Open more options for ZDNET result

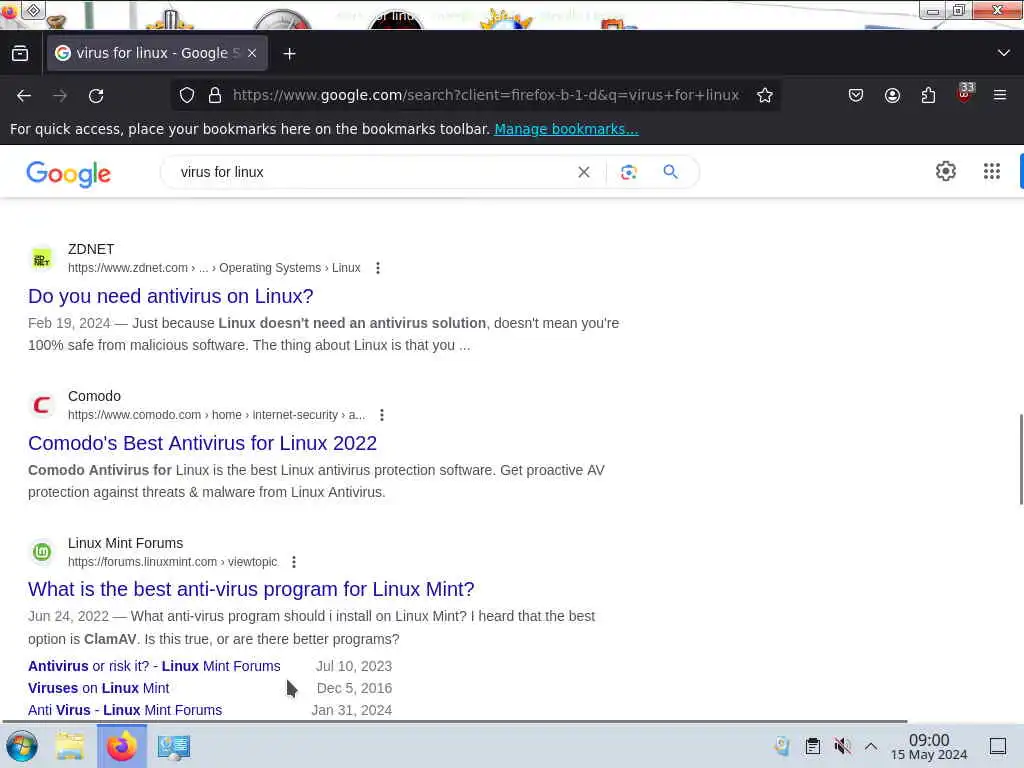click(x=377, y=268)
